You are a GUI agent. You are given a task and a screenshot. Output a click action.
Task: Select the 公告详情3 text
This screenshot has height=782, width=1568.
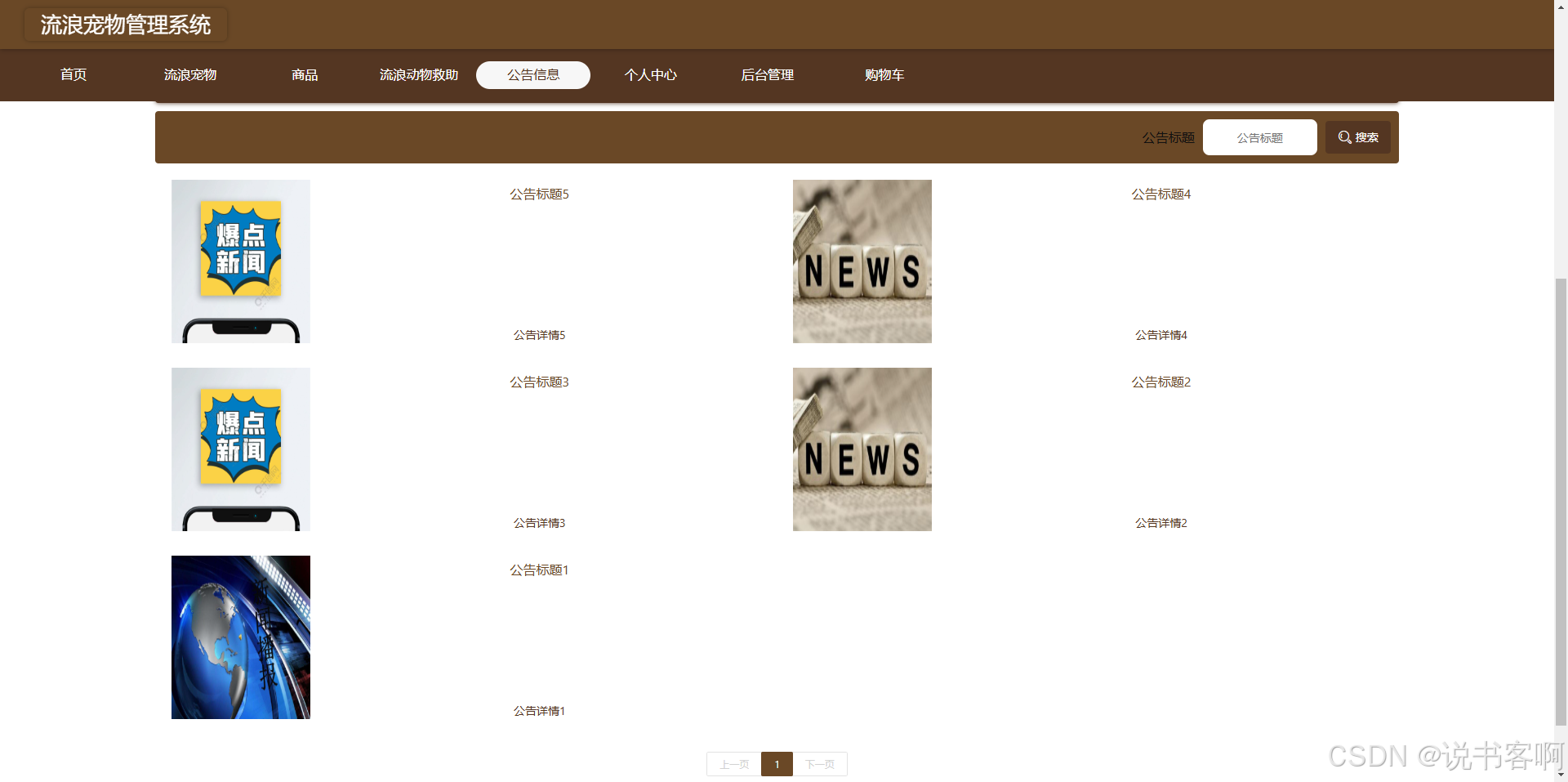pyautogui.click(x=539, y=523)
